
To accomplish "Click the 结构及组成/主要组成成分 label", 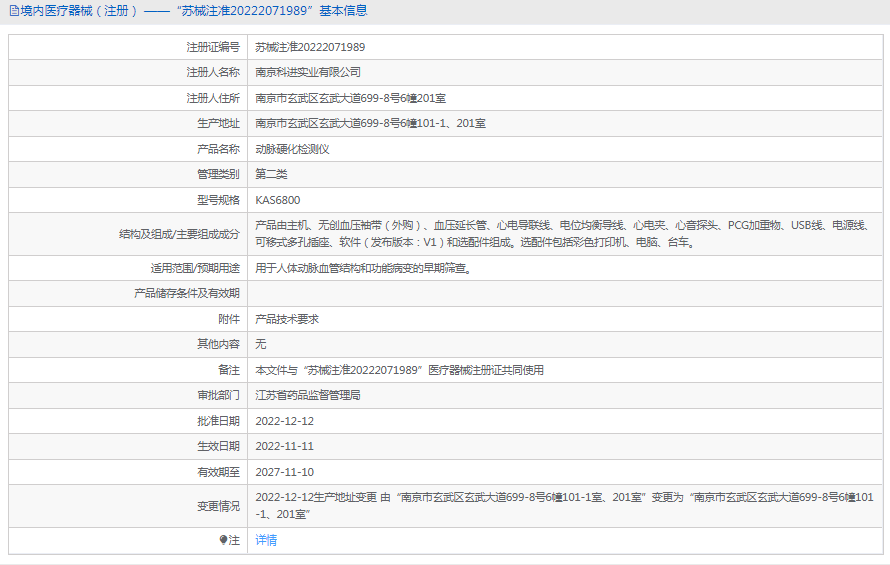I will coord(179,234).
